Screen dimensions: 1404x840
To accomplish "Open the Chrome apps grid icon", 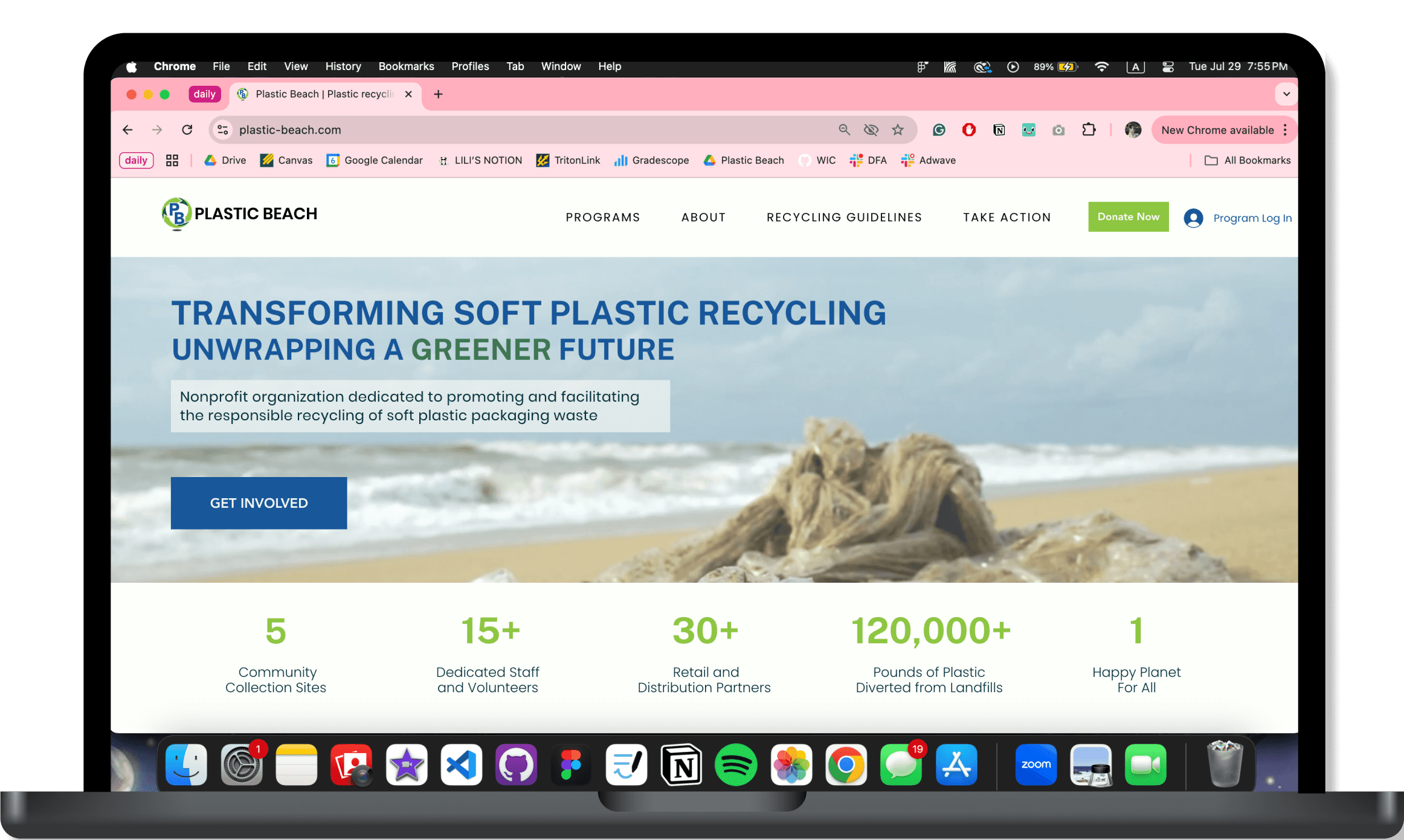I will pos(172,161).
